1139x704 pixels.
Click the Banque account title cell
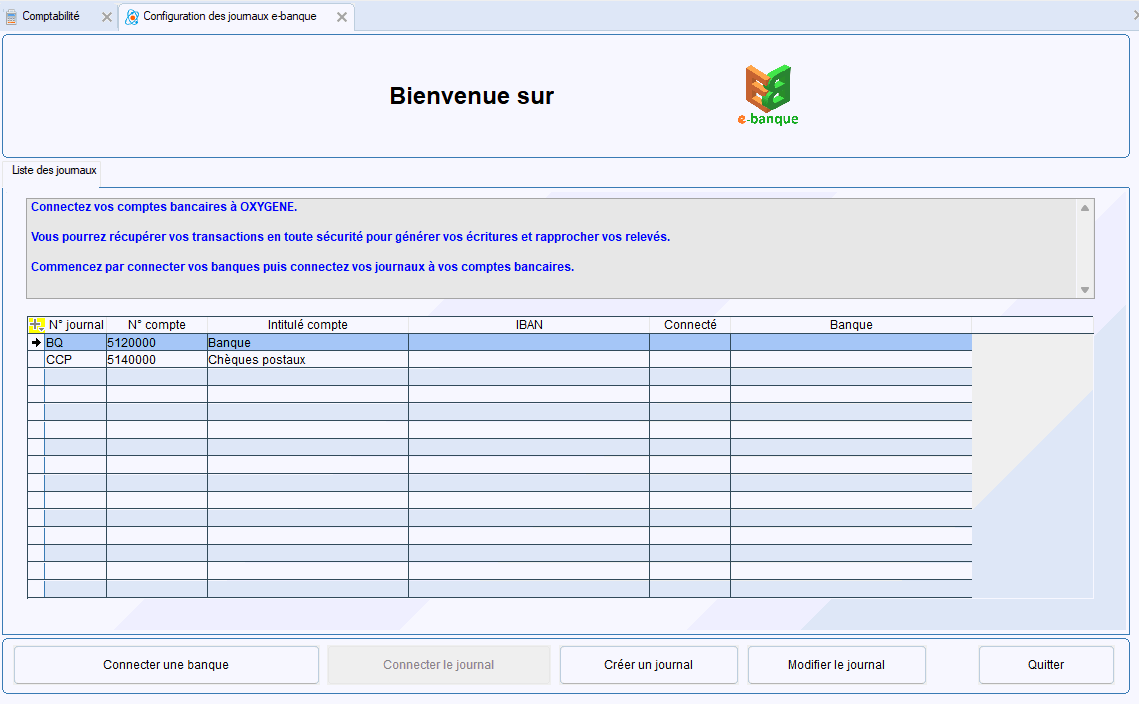(x=308, y=342)
